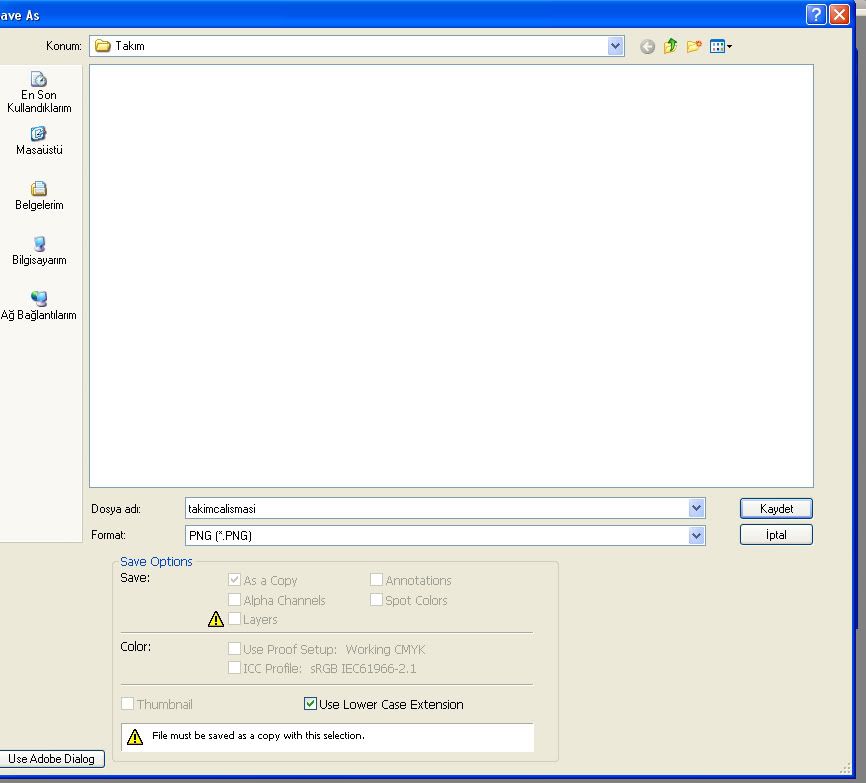Enable Use Proof Setup checkbox
The width and height of the screenshot is (866, 783).
234,648
